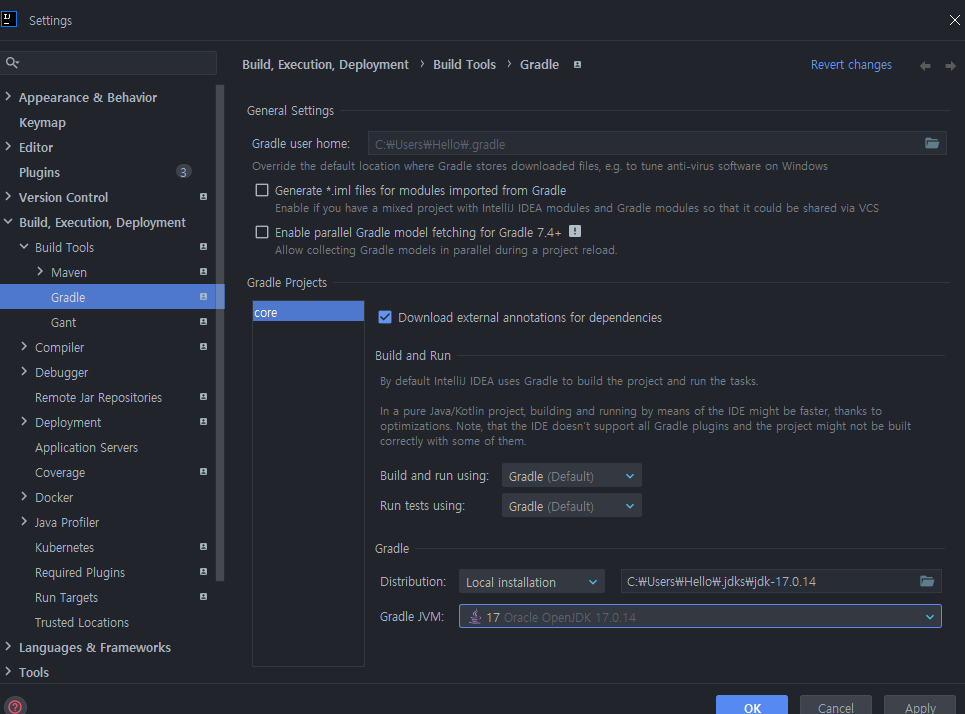Browse for Gradle distribution folder
The width and height of the screenshot is (965, 714).
[927, 581]
